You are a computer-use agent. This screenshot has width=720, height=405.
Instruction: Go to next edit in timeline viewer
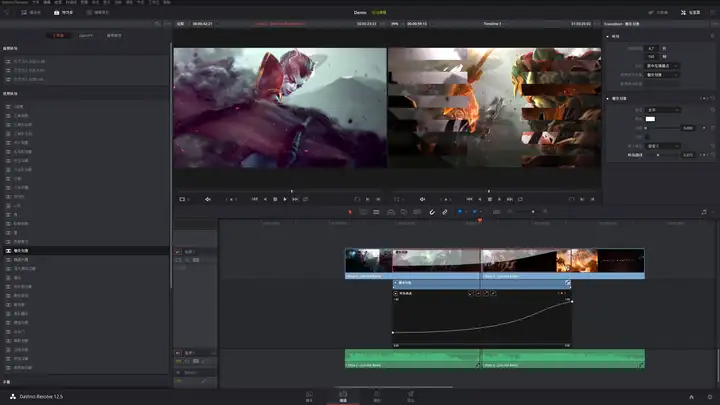click(x=510, y=199)
